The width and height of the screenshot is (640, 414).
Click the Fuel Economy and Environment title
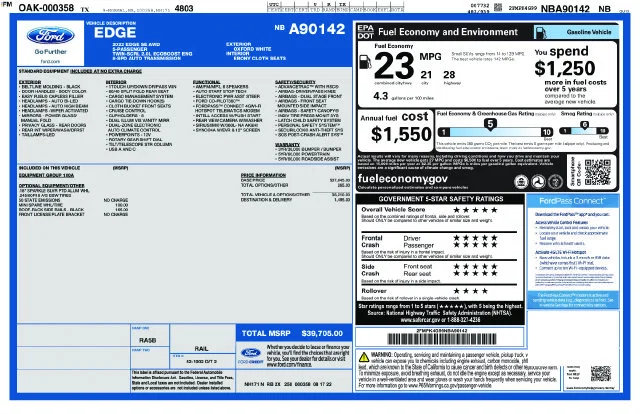pyautogui.click(x=448, y=32)
